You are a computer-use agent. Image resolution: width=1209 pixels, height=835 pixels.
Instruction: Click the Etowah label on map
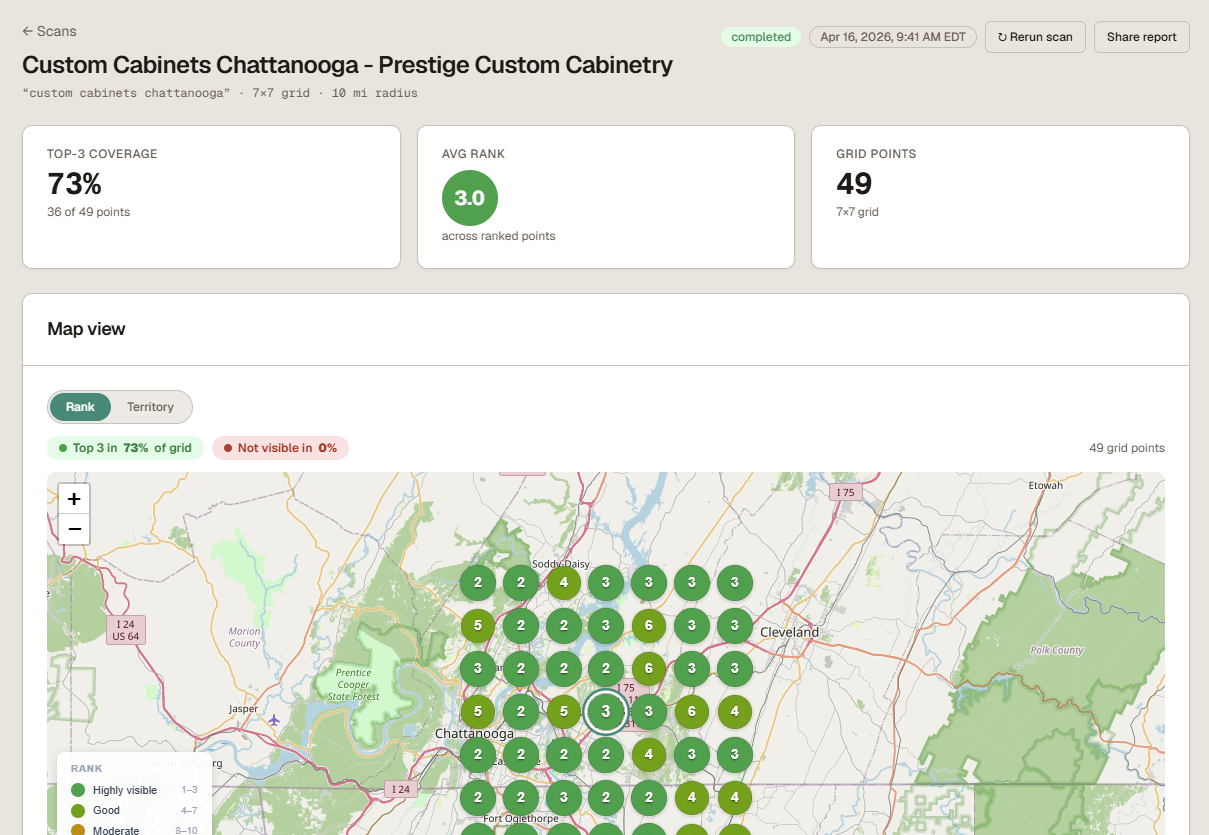click(x=1045, y=486)
